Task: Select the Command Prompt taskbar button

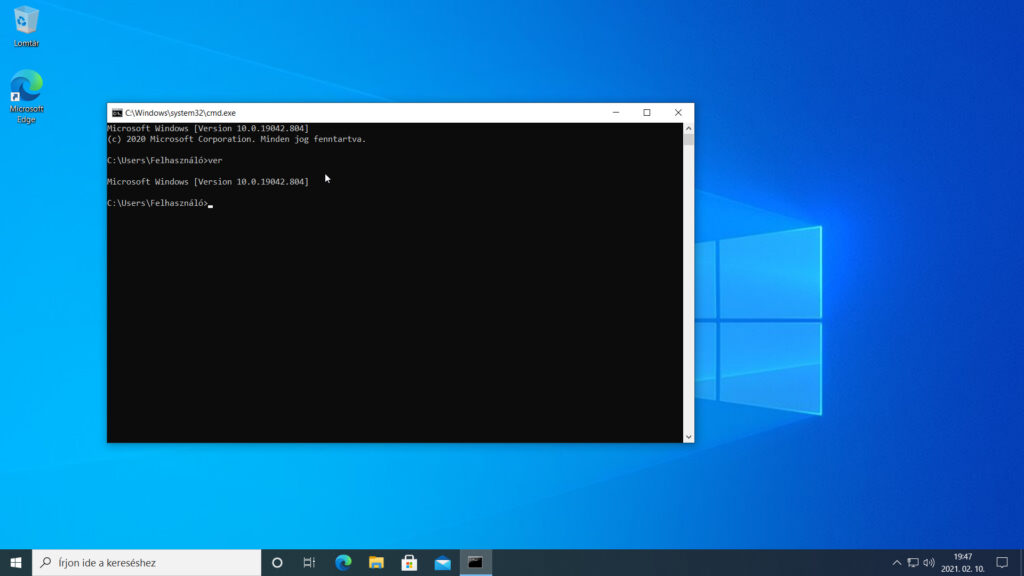Action: click(475, 562)
